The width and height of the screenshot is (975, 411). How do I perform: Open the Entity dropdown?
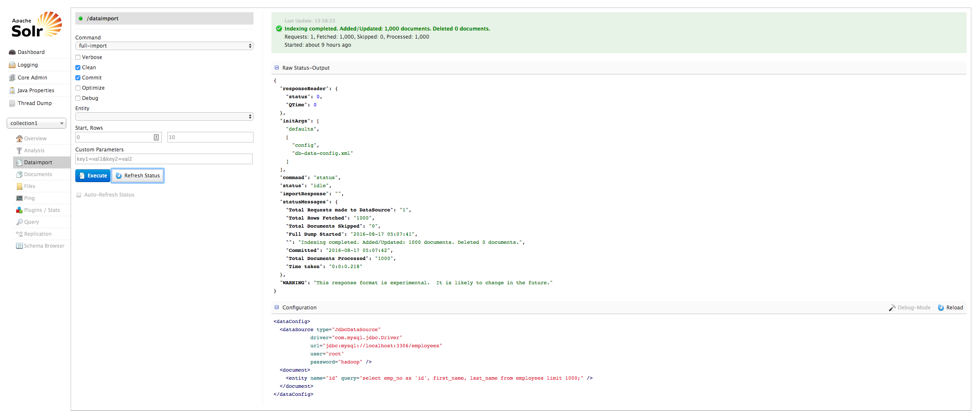pos(164,117)
